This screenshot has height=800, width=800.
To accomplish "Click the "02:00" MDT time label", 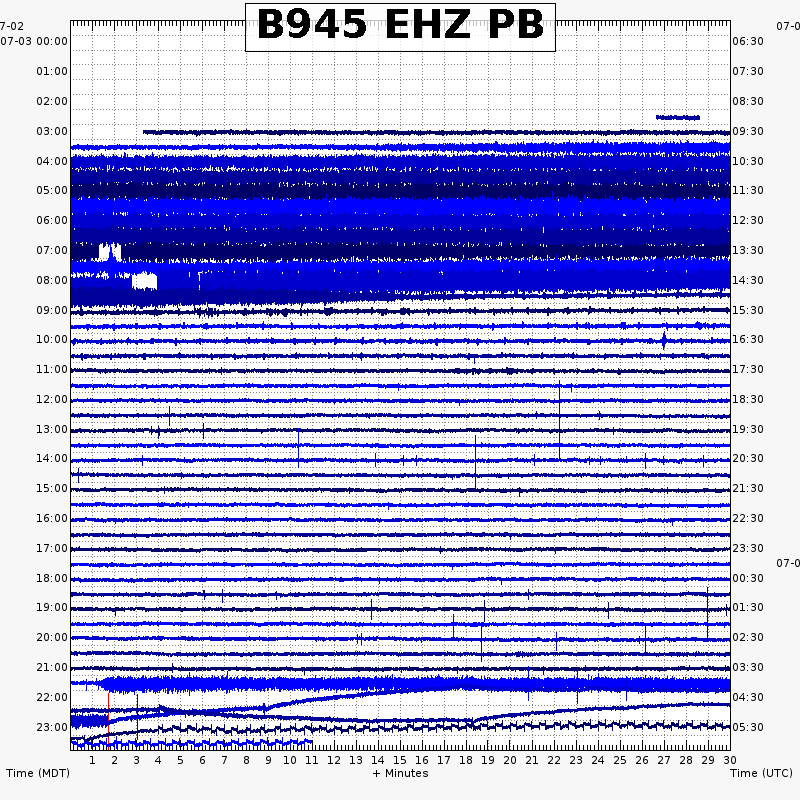I will [x=52, y=102].
